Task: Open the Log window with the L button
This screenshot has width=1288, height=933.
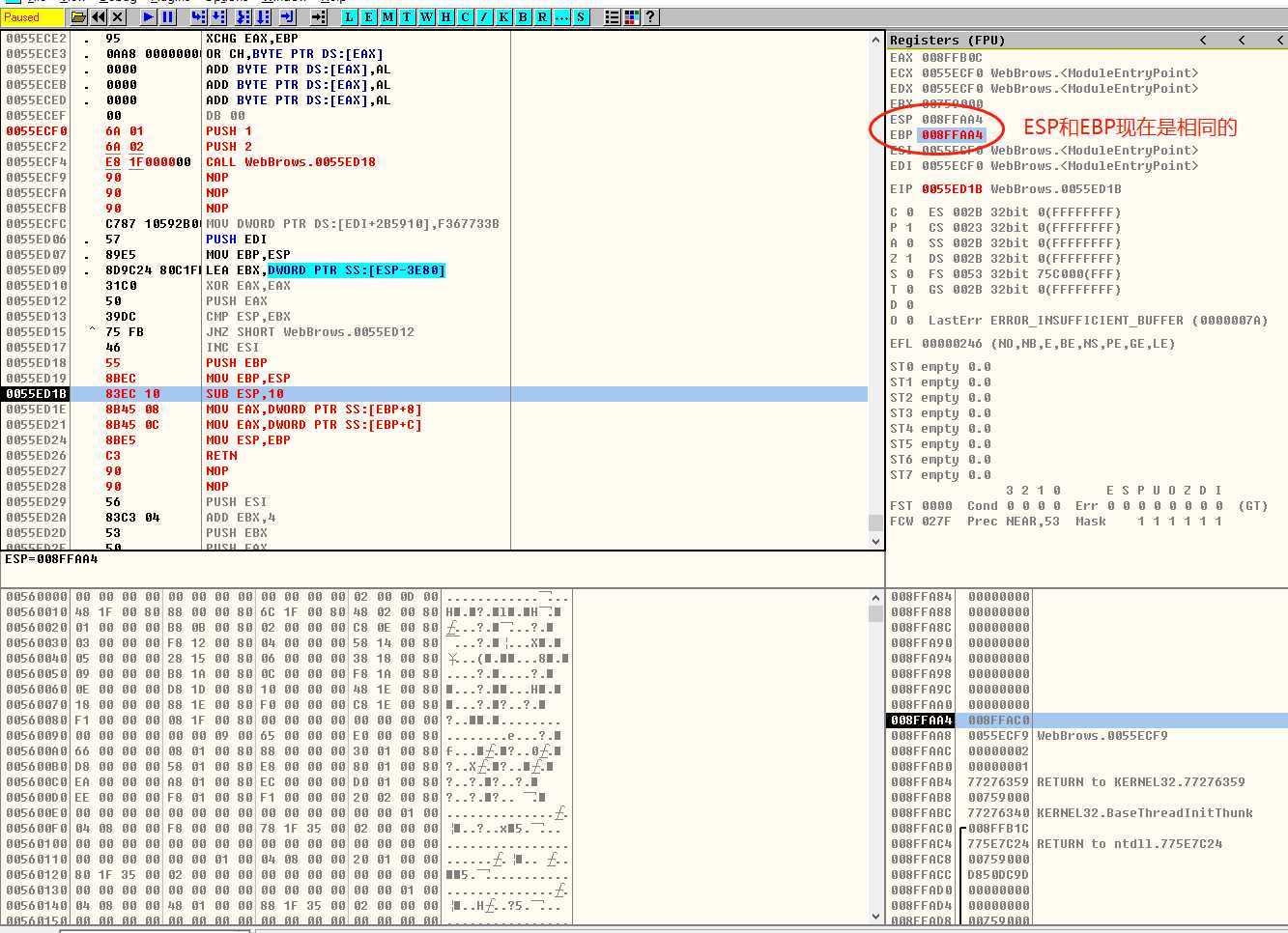Action: point(349,17)
